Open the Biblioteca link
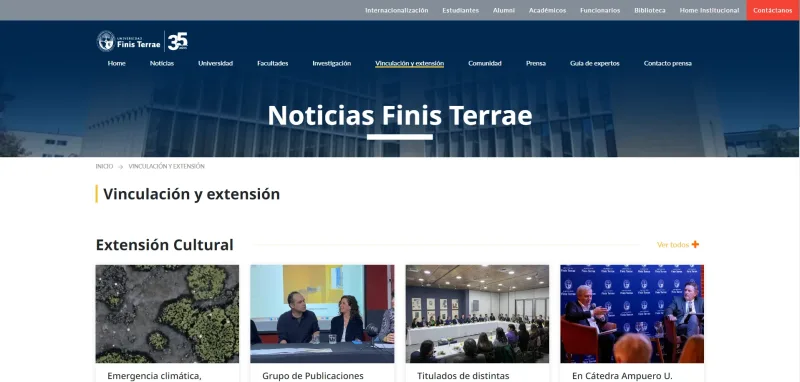The image size is (800, 382). click(x=649, y=10)
